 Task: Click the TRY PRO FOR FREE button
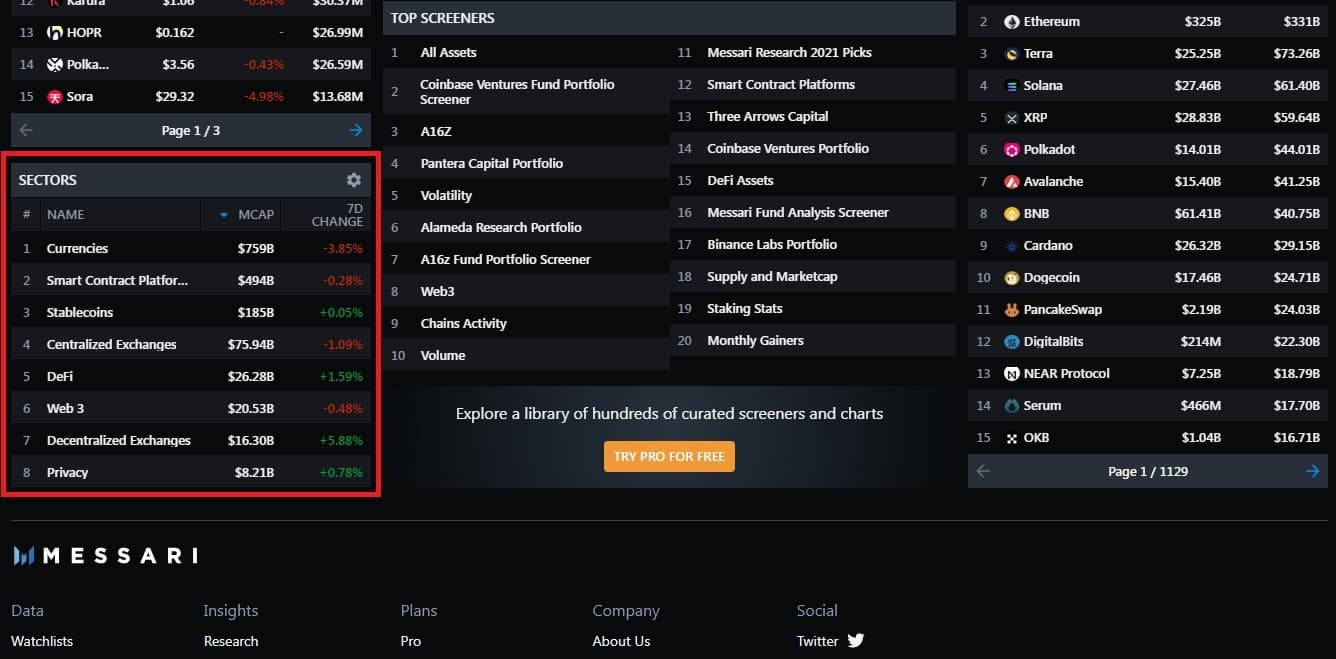(669, 457)
